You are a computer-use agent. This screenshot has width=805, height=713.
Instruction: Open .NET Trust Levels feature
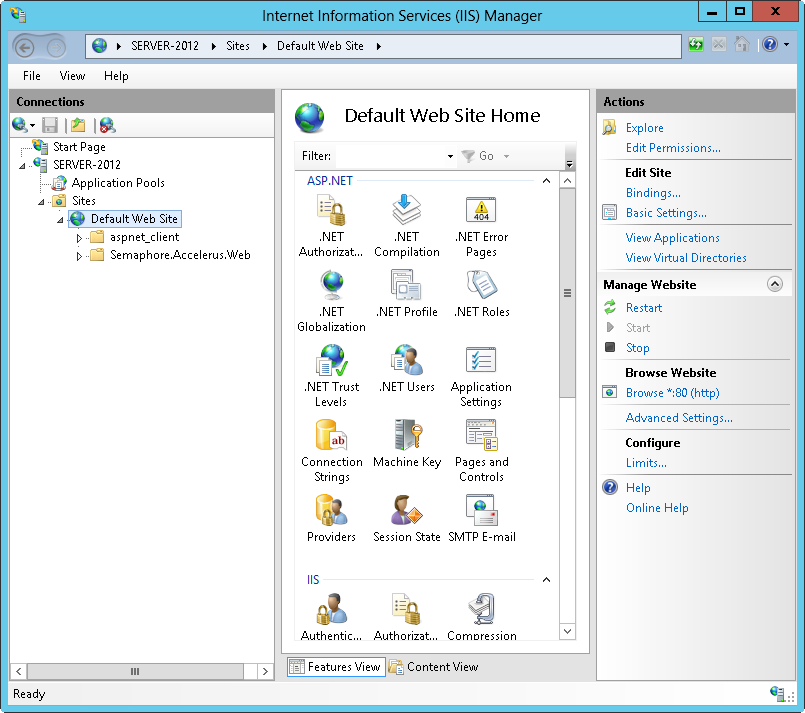331,376
